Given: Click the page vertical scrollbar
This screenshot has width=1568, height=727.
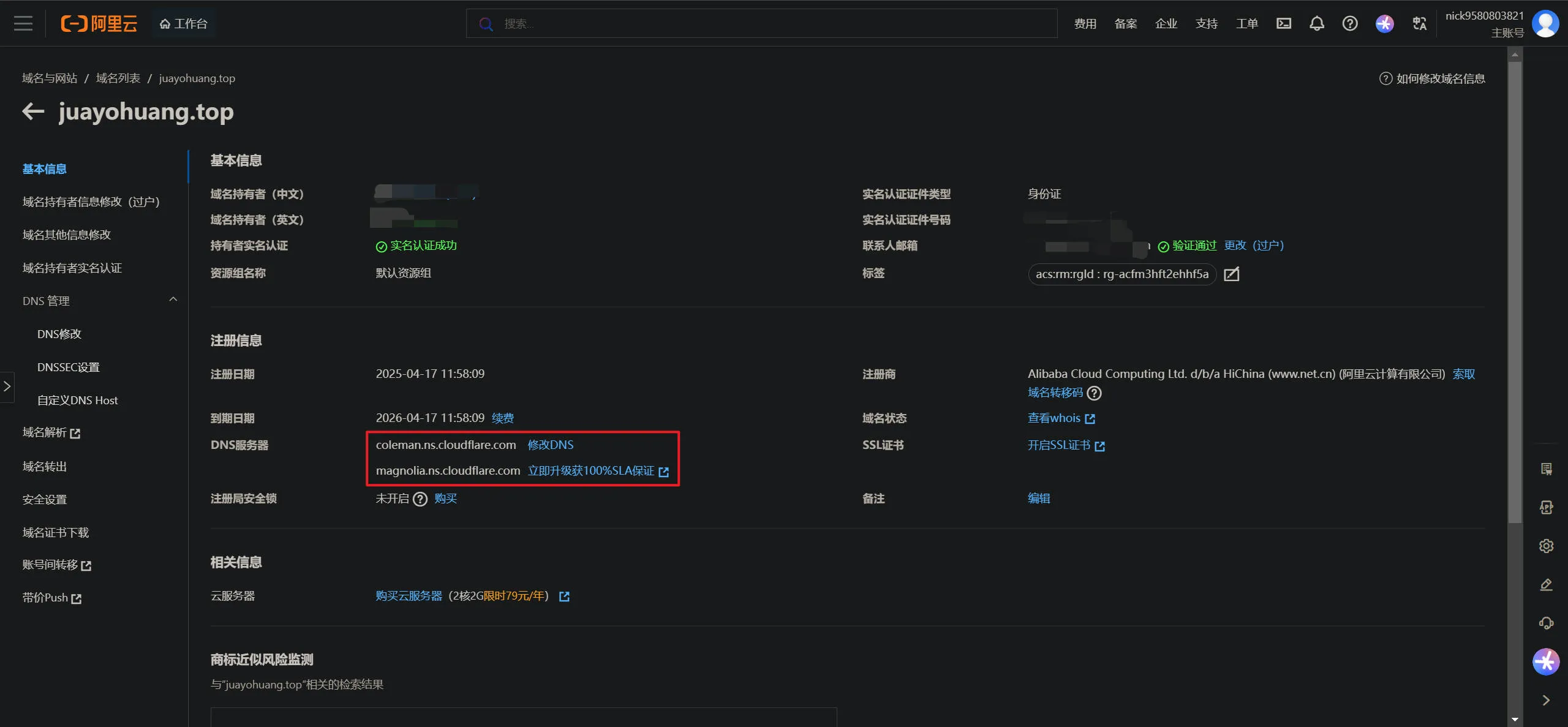Looking at the screenshot, I should click(x=1514, y=288).
